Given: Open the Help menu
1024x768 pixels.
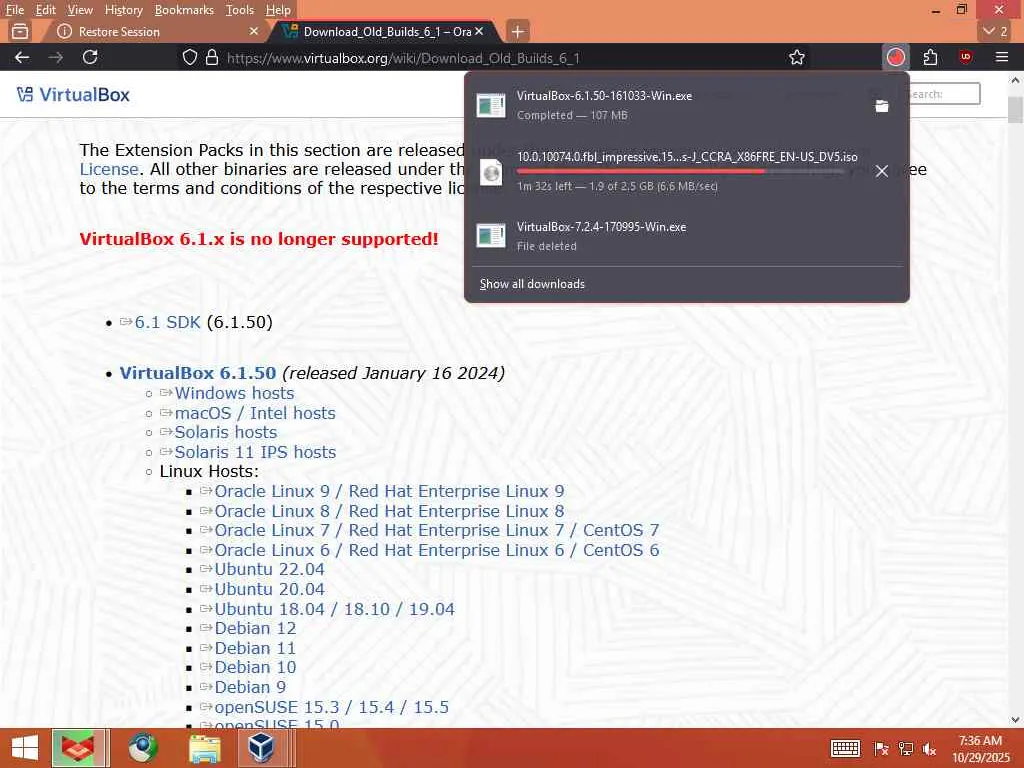Looking at the screenshot, I should (x=278, y=10).
